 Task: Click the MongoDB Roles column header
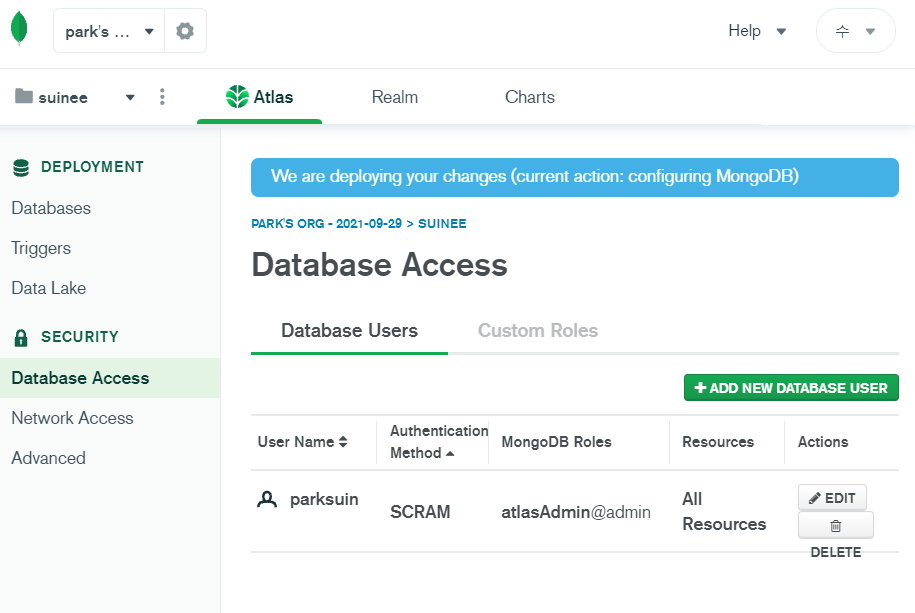click(557, 442)
